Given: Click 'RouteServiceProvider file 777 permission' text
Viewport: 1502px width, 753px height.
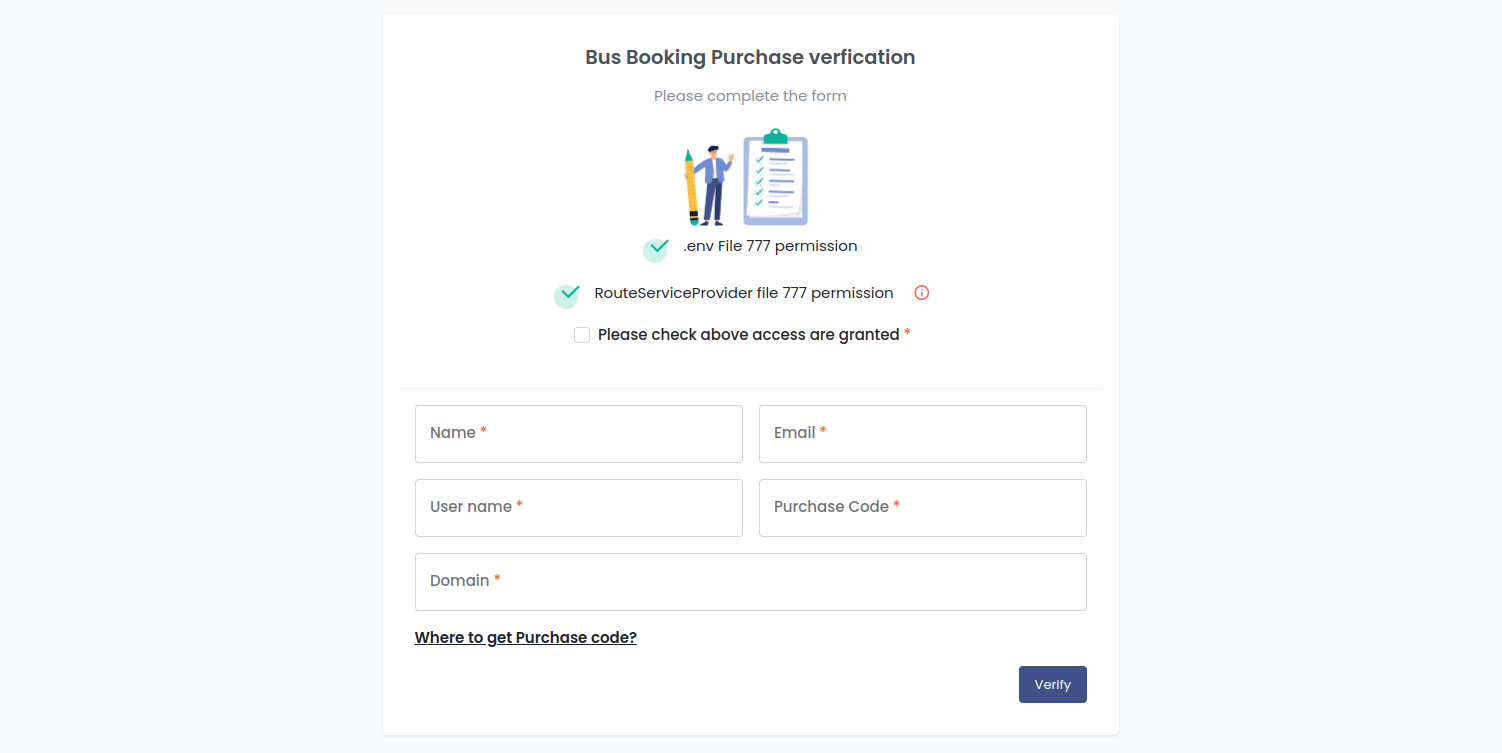Looking at the screenshot, I should point(744,293).
